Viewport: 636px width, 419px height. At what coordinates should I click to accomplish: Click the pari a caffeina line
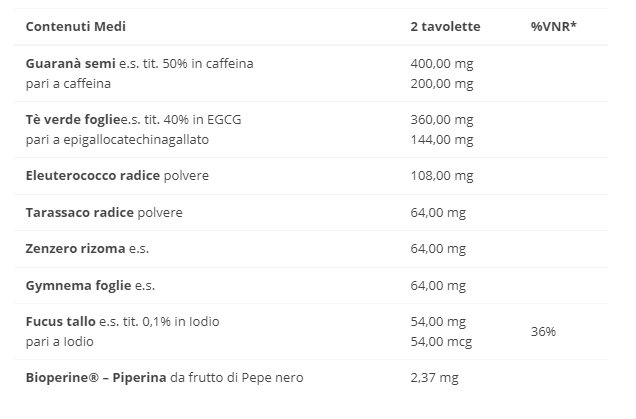(x=68, y=84)
